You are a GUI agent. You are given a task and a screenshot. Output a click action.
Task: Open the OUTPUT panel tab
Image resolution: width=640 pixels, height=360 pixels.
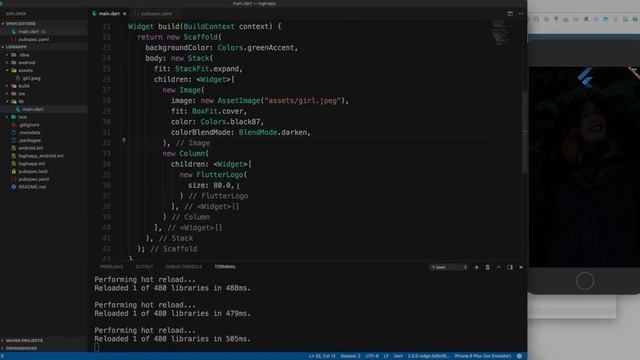[x=144, y=267]
